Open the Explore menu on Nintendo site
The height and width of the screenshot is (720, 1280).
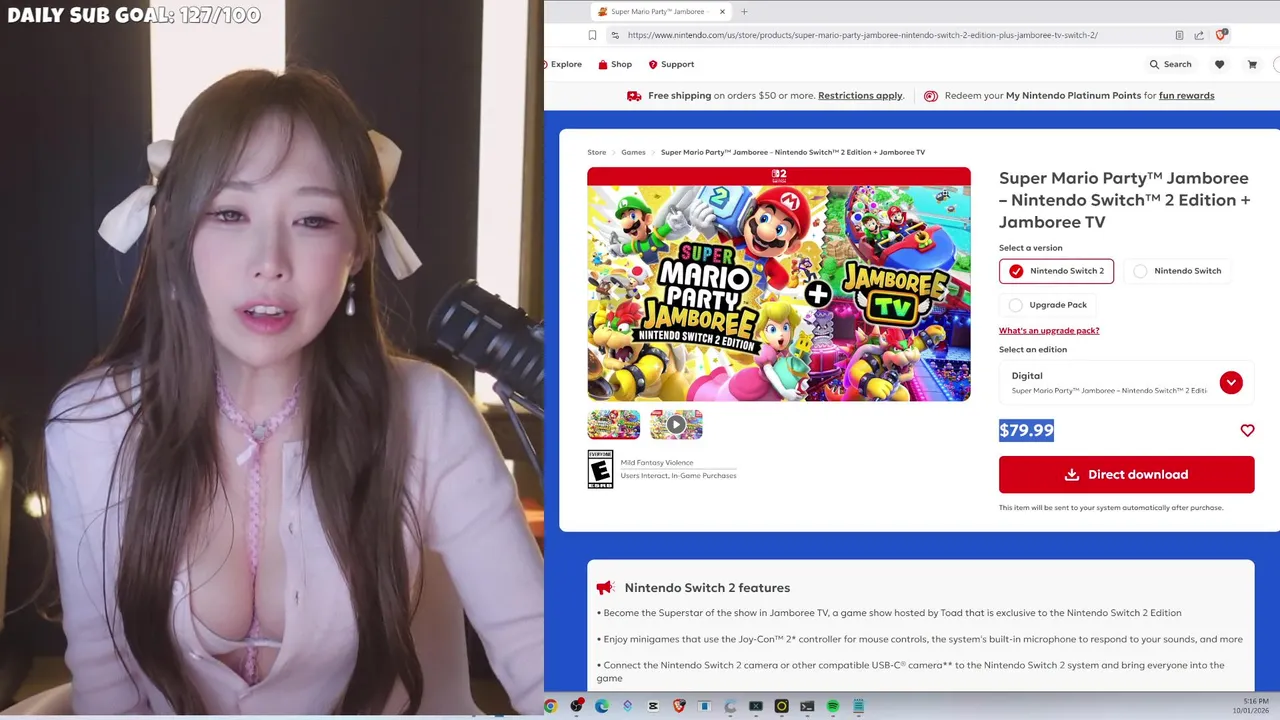[565, 64]
